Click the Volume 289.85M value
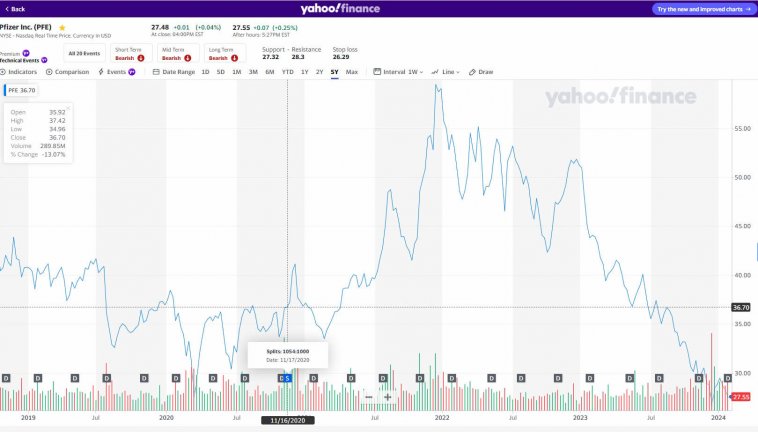 (x=53, y=146)
